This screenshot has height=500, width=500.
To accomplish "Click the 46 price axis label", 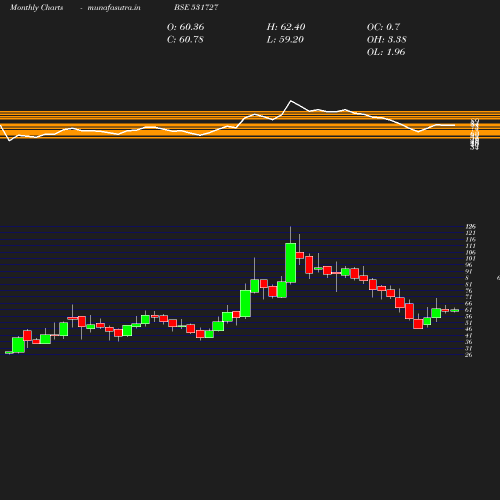I will pos(469,329).
